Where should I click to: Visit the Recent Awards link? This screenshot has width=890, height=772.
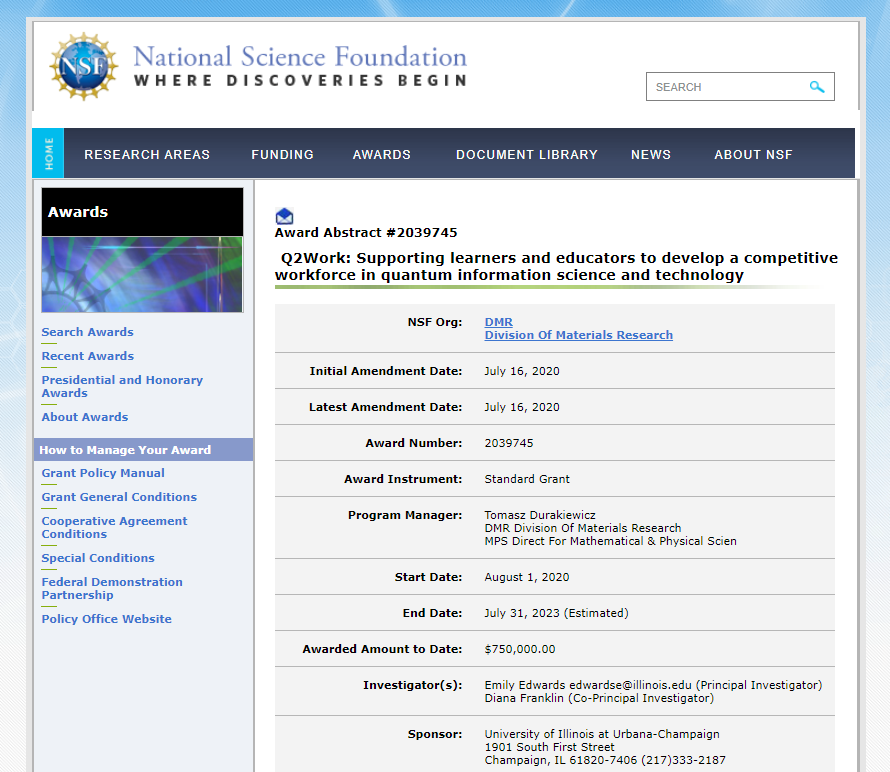point(87,356)
